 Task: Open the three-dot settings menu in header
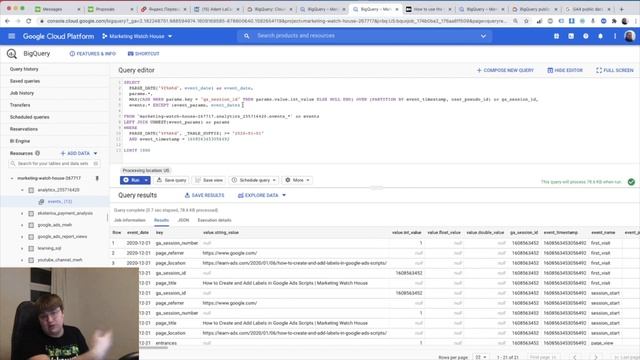click(615, 36)
